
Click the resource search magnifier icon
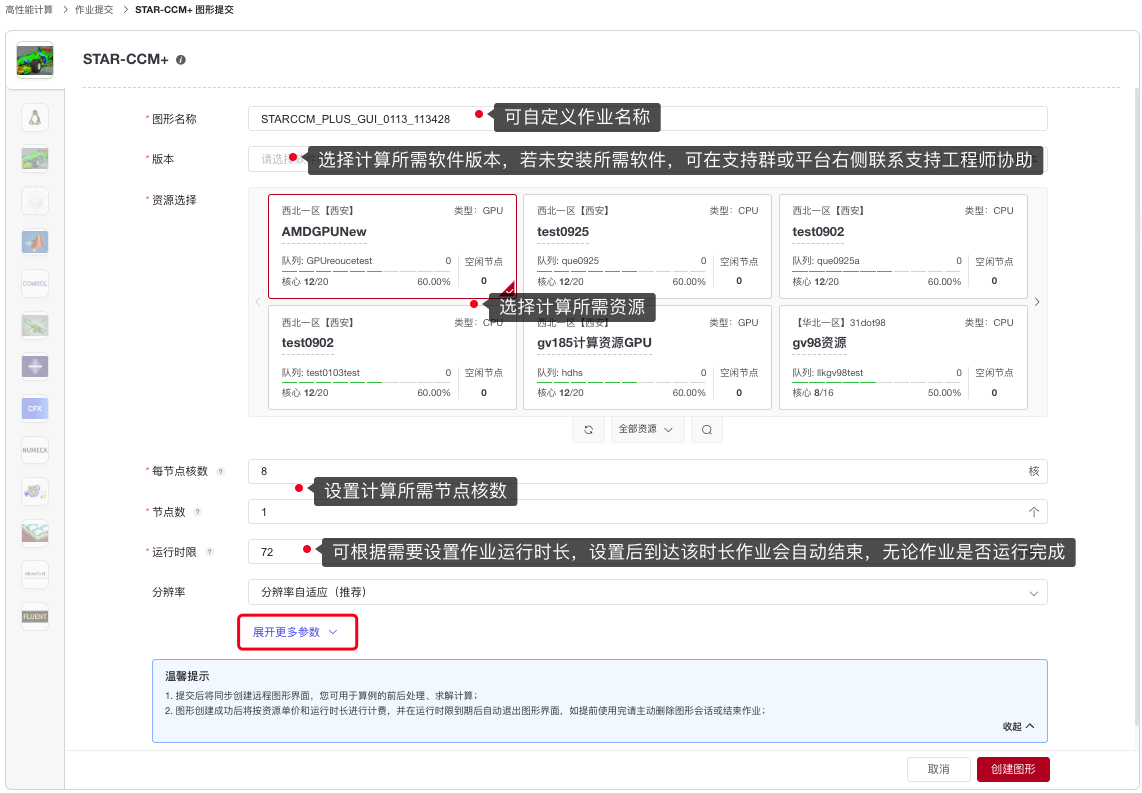706,429
